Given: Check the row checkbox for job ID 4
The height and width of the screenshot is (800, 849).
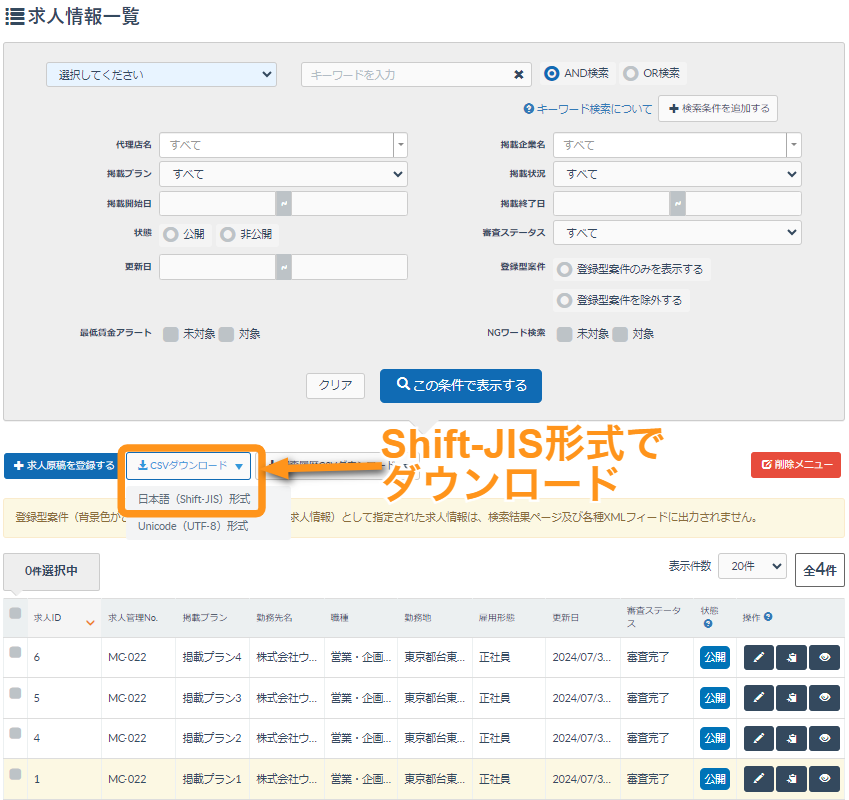Looking at the screenshot, I should (x=15, y=733).
